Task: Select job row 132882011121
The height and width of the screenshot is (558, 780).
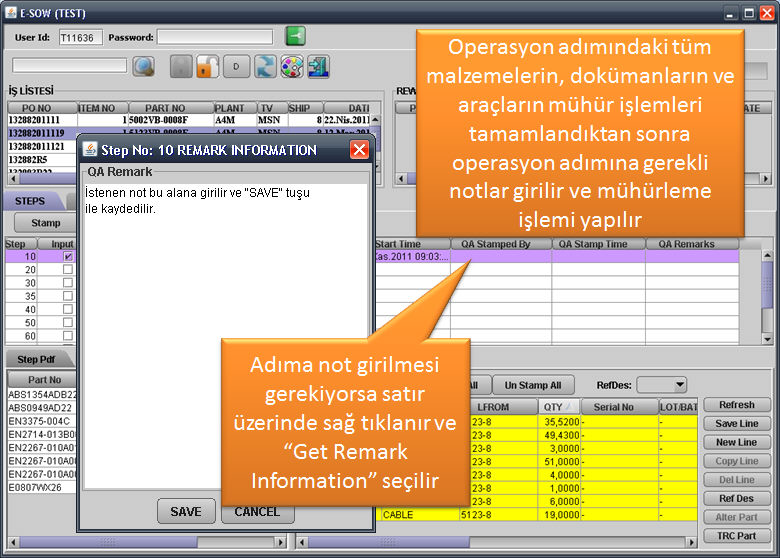Action: tap(42, 146)
